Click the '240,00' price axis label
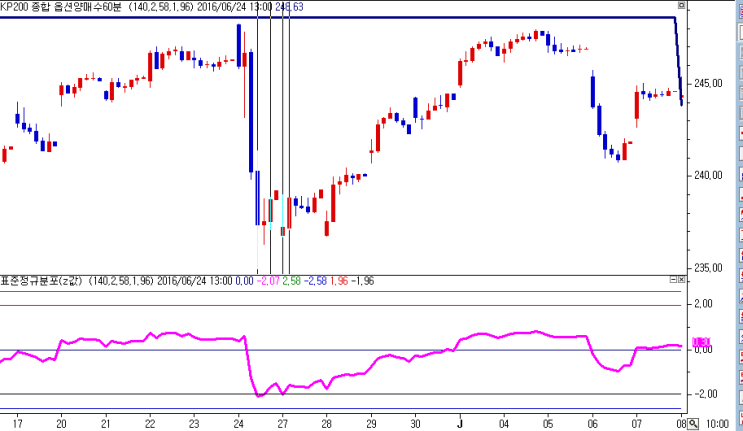 [x=708, y=175]
